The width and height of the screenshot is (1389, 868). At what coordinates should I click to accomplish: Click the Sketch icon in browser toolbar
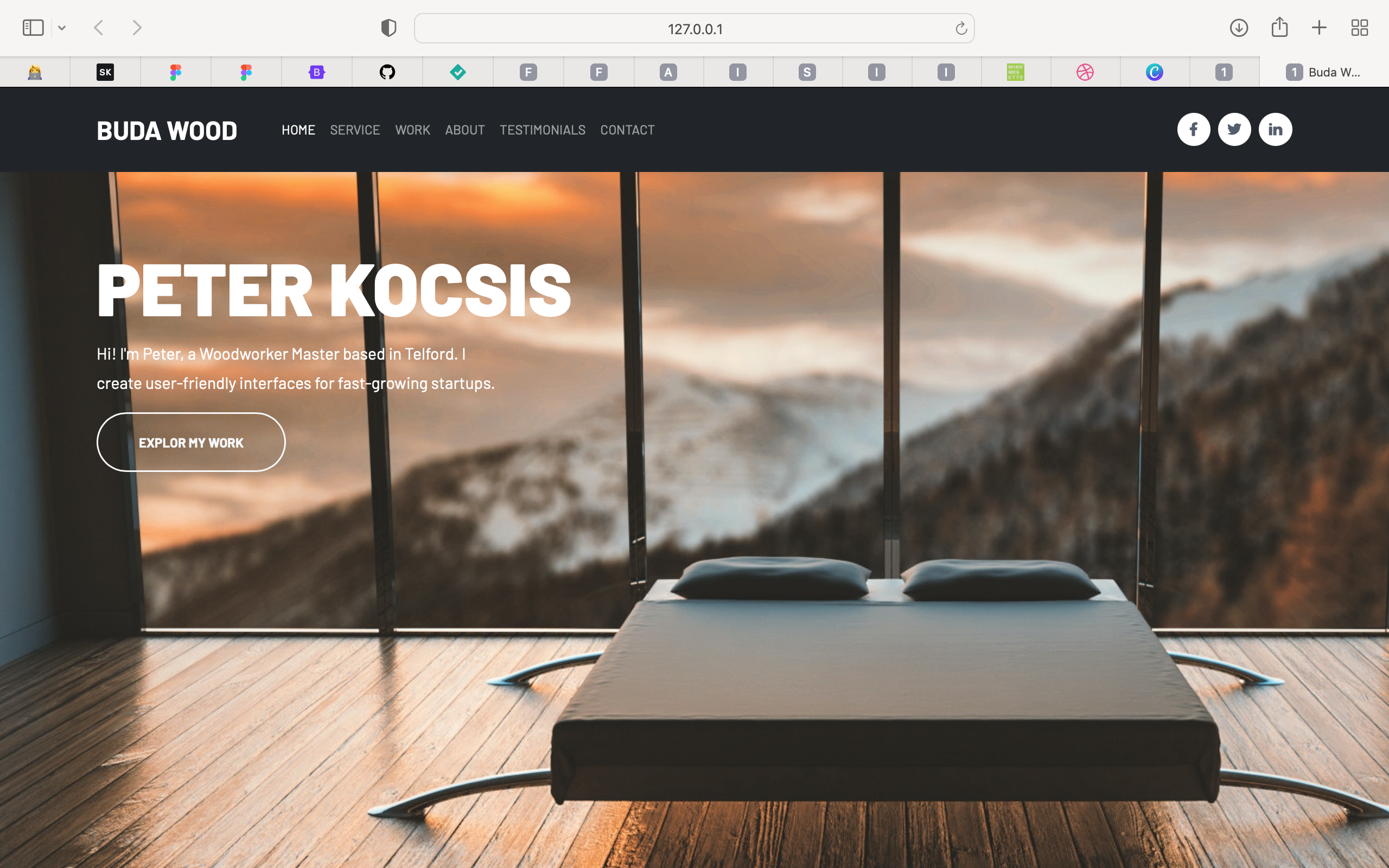coord(104,71)
